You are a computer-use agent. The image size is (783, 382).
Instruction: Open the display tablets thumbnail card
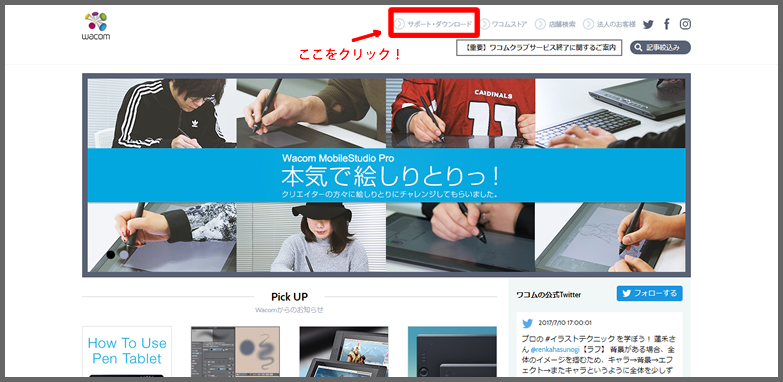pos(344,351)
